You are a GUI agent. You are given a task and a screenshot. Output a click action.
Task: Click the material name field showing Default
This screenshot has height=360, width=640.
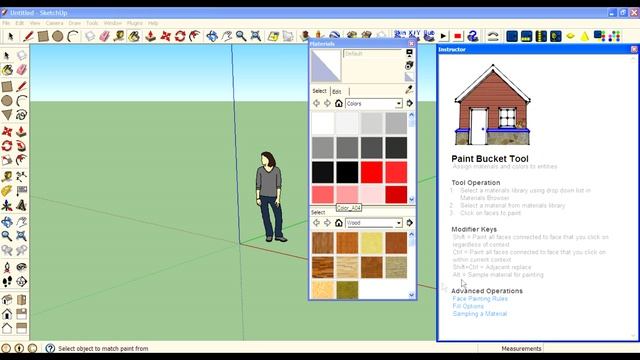pyautogui.click(x=373, y=53)
